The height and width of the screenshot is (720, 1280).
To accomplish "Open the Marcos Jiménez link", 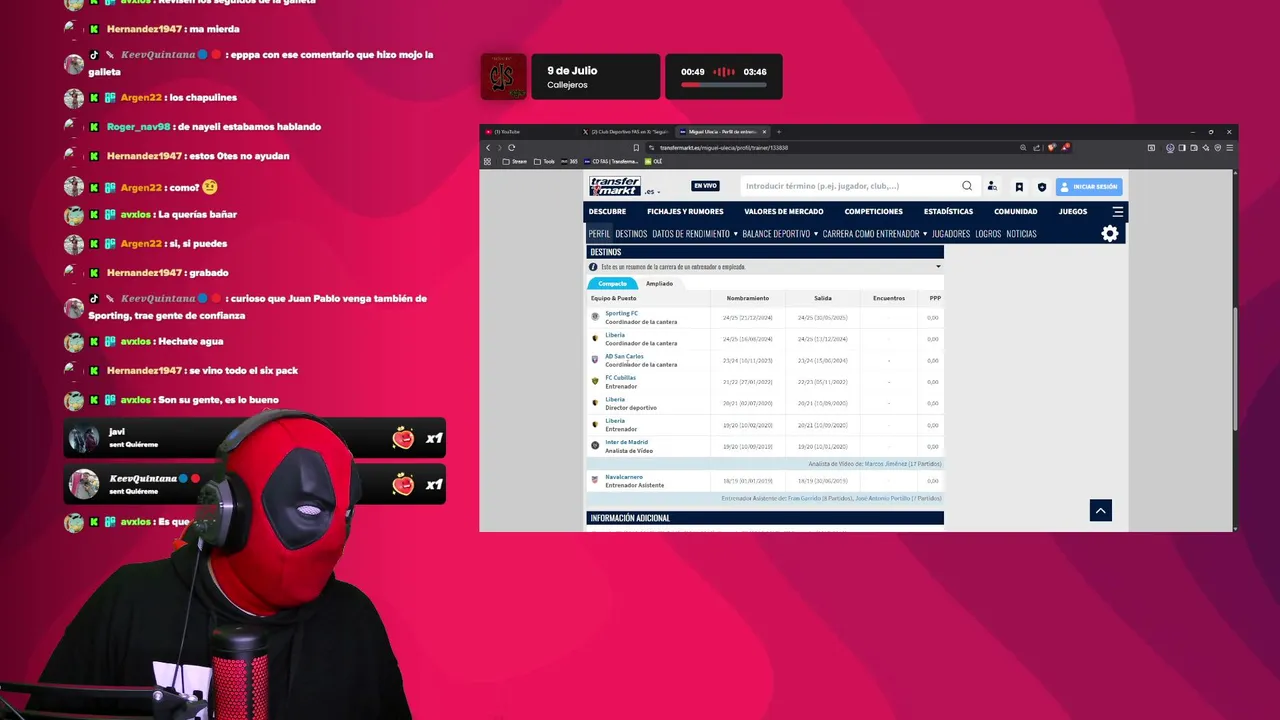I will click(884, 464).
